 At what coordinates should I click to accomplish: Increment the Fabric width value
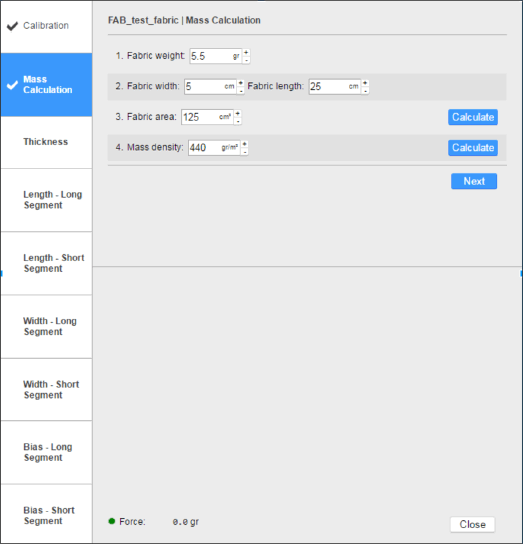[241, 83]
